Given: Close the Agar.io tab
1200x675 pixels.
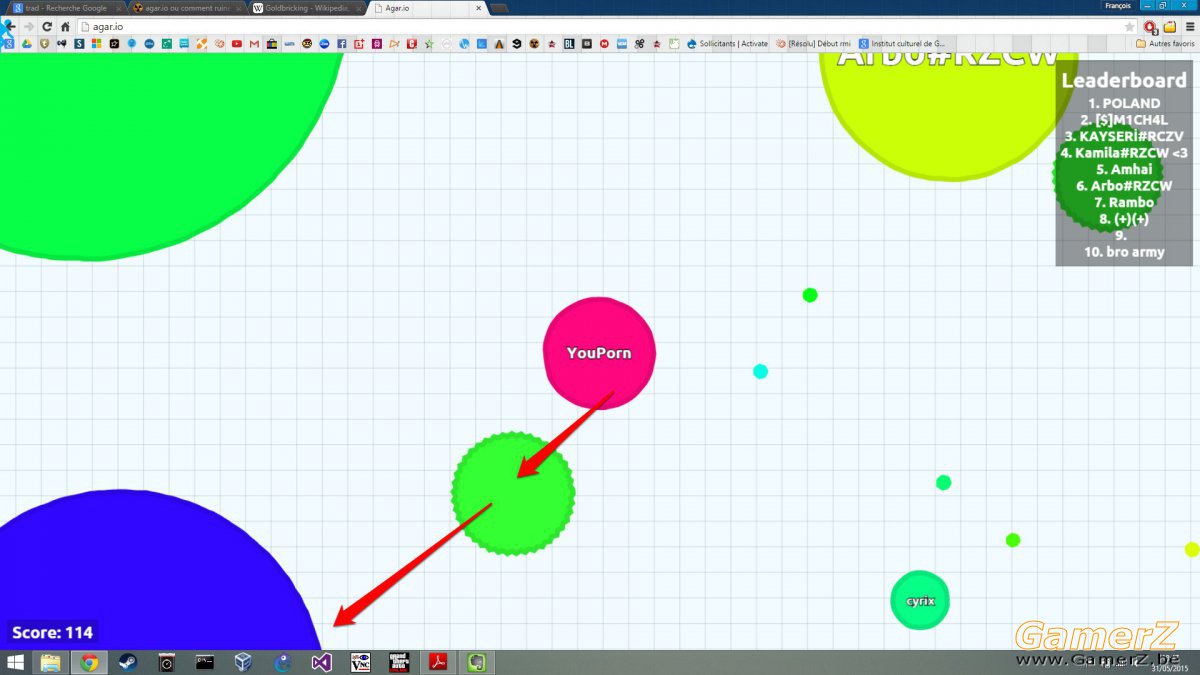Looking at the screenshot, I should (x=479, y=8).
